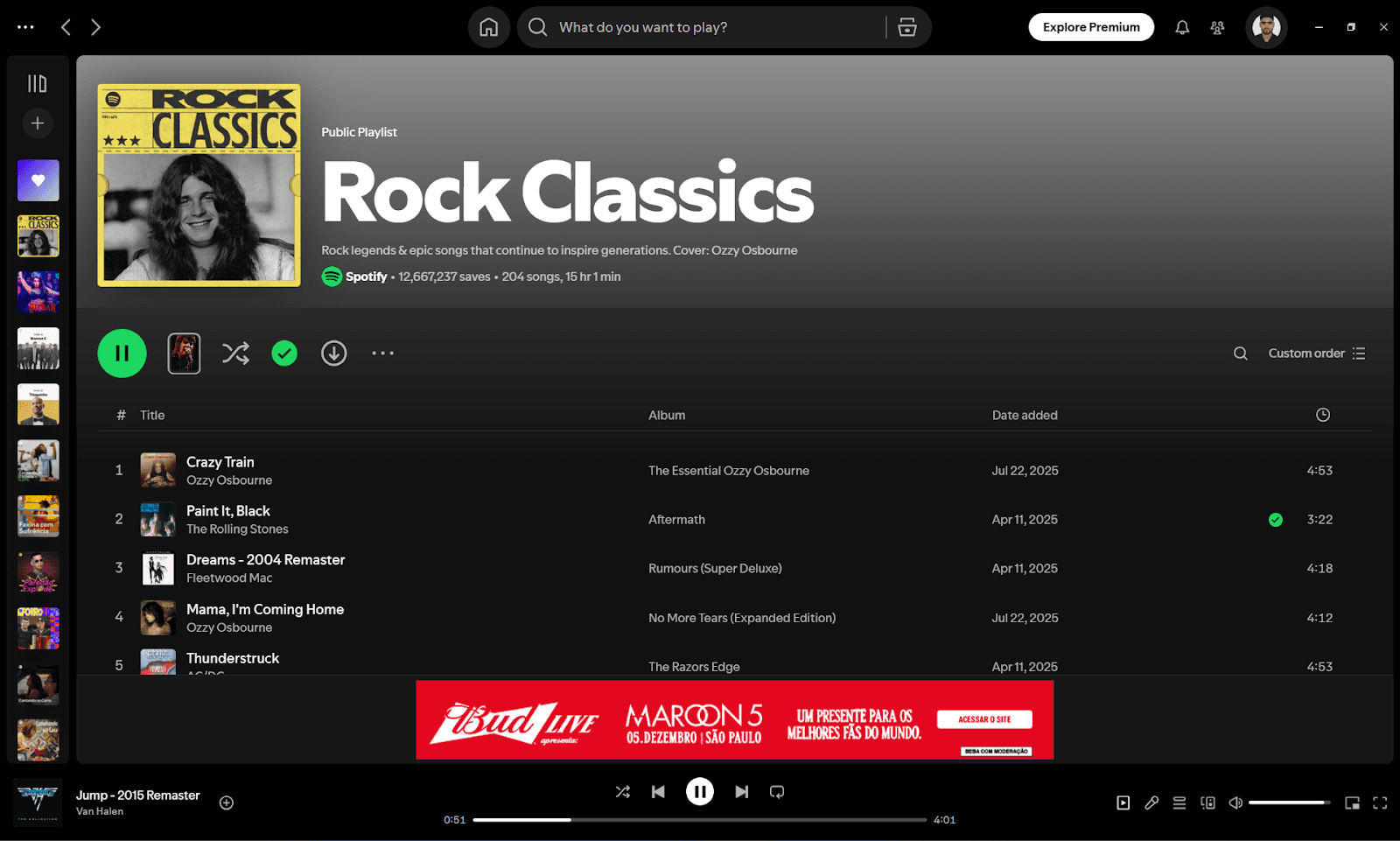This screenshot has width=1400, height=841.
Task: Open the Custom order sort dropdown
Action: [1316, 354]
